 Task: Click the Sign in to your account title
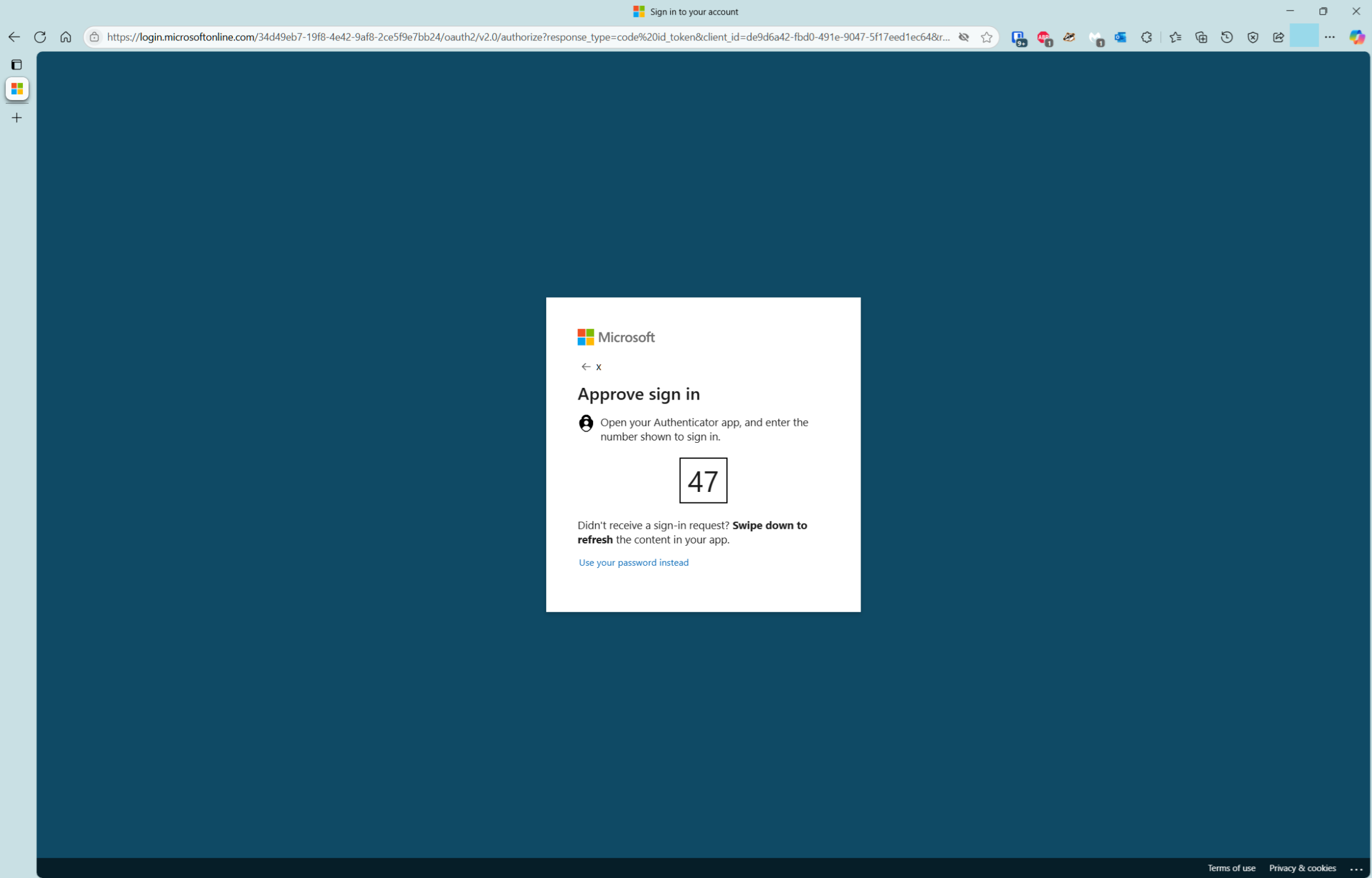[694, 12]
